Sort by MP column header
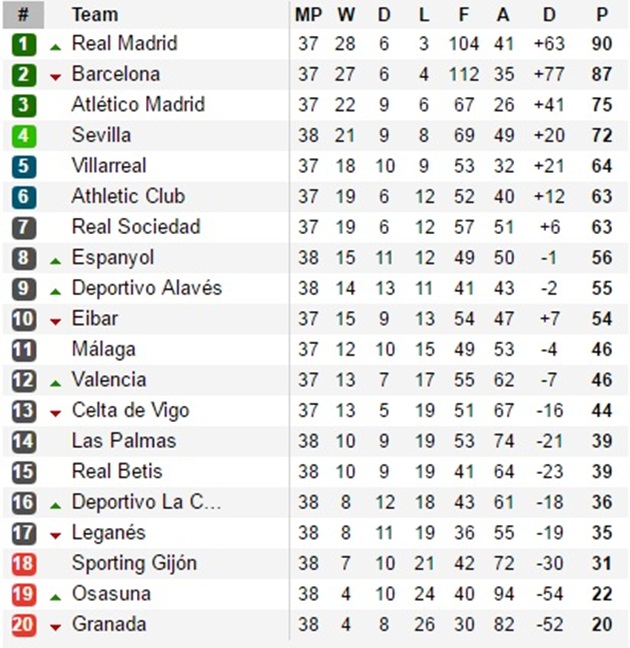The height and width of the screenshot is (648, 630). click(308, 15)
